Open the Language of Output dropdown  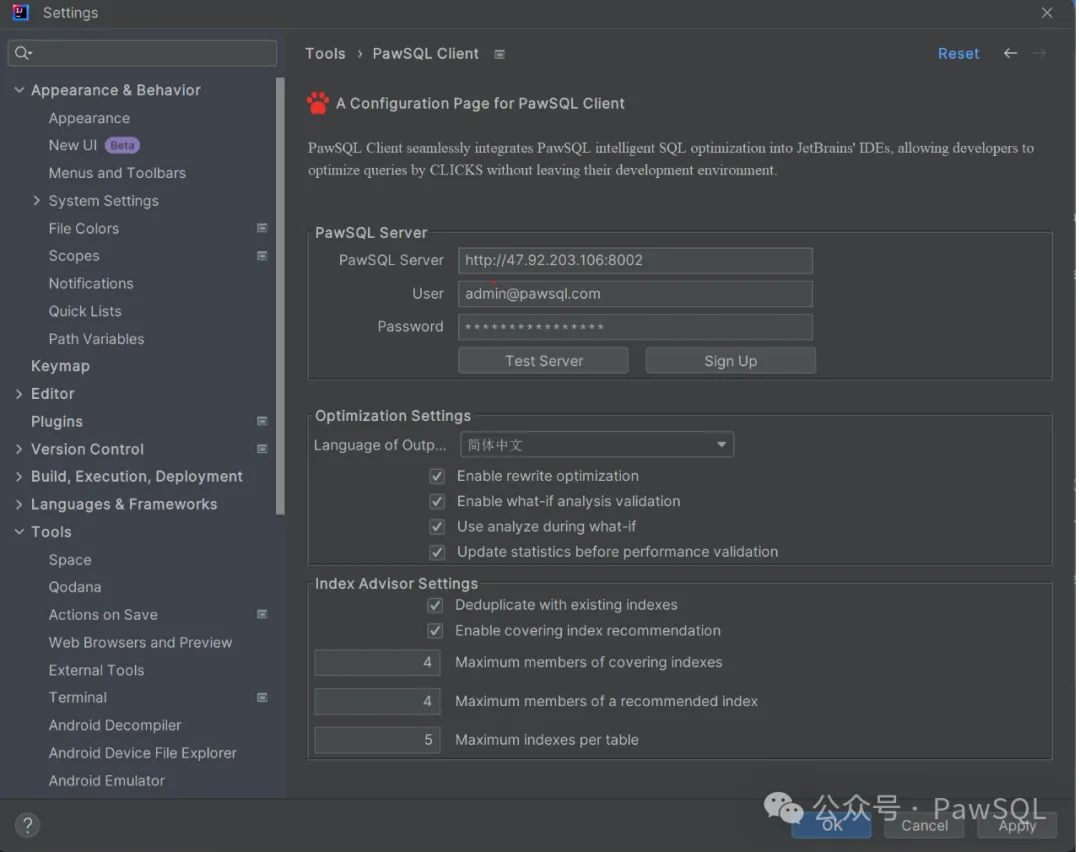[x=596, y=444]
